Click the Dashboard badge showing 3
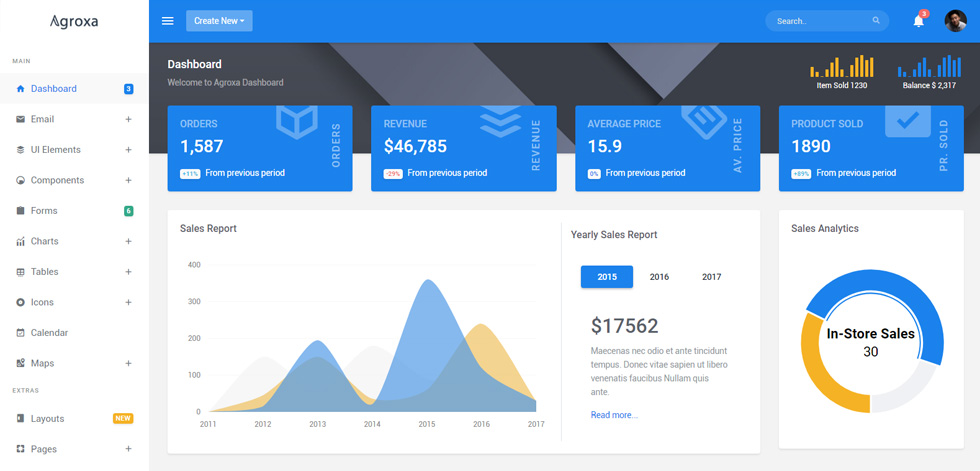The image size is (980, 471). coord(128,89)
